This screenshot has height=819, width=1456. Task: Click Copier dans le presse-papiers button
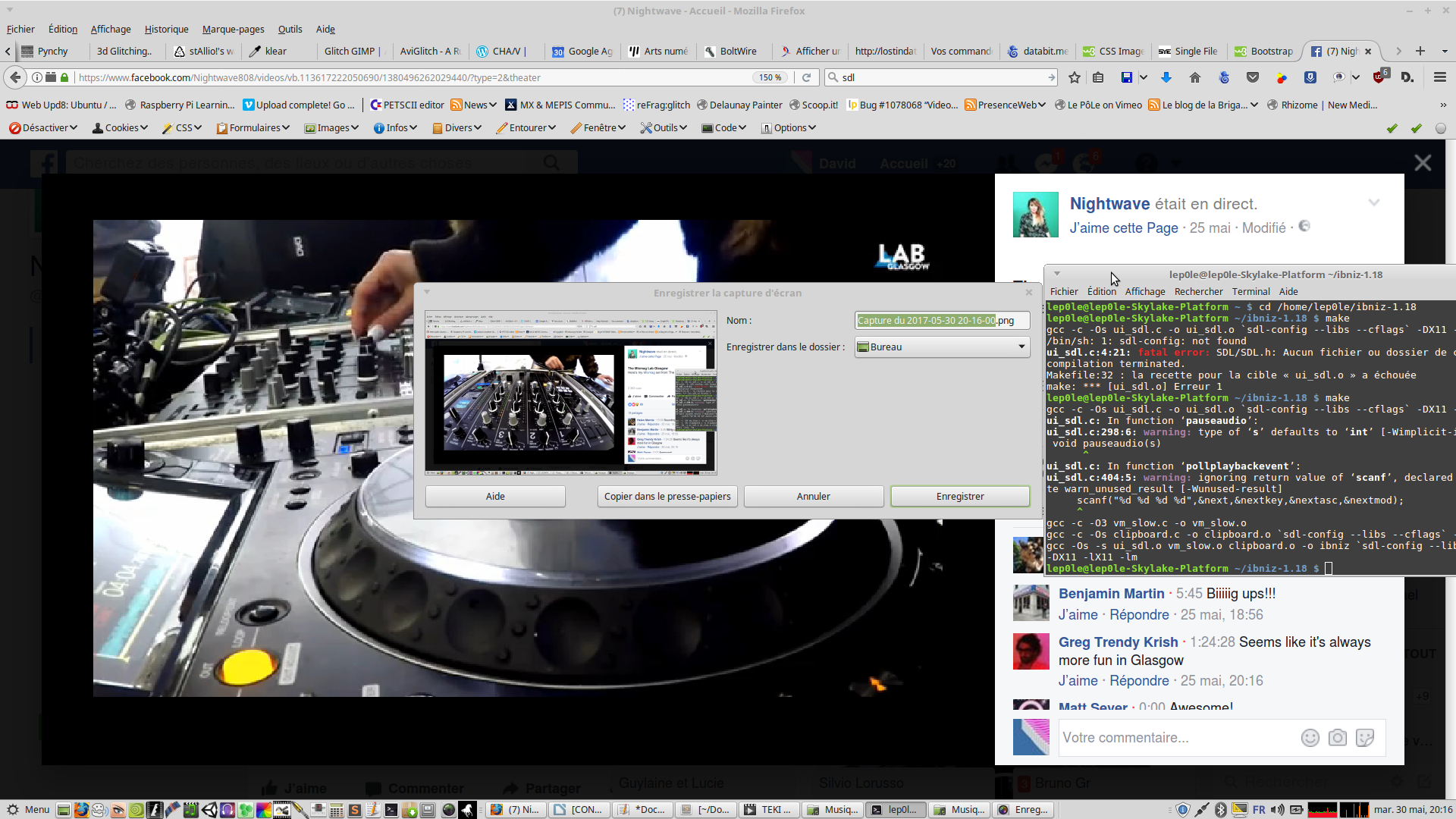click(667, 496)
